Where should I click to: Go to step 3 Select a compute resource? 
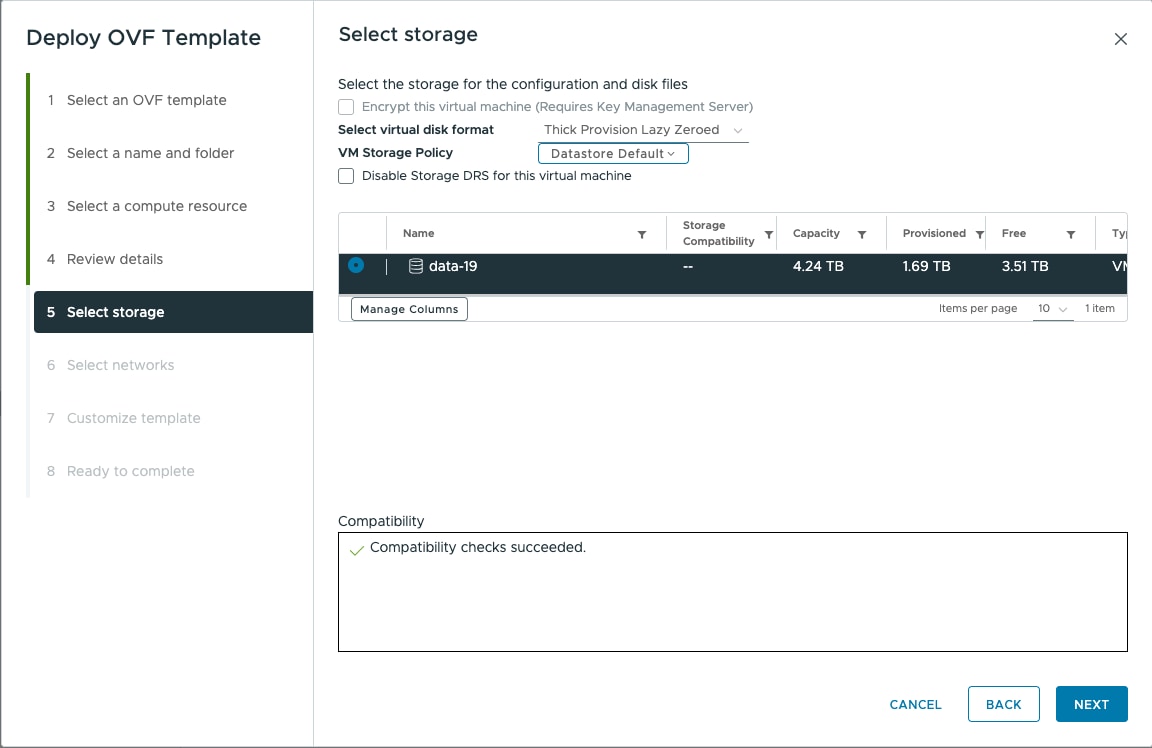tap(156, 206)
